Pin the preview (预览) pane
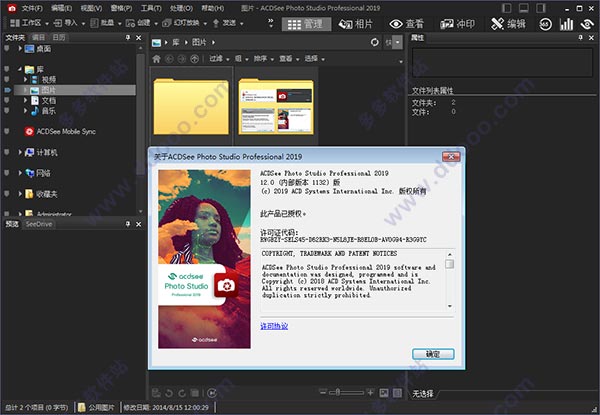600x415 pixels. click(128, 224)
